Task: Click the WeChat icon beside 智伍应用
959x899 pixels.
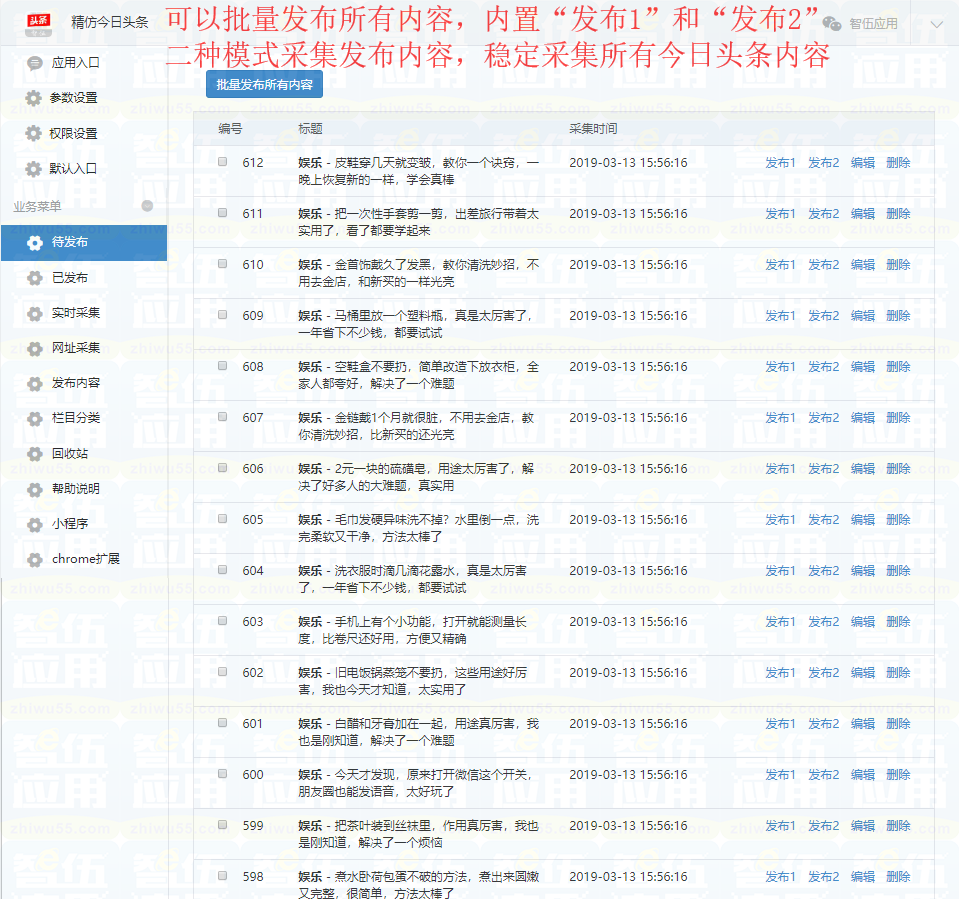Action: tap(832, 24)
